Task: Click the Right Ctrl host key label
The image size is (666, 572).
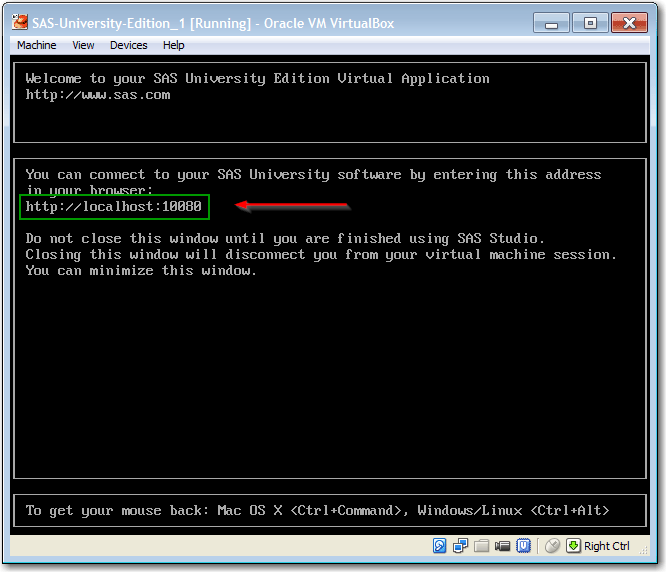Action: click(607, 546)
